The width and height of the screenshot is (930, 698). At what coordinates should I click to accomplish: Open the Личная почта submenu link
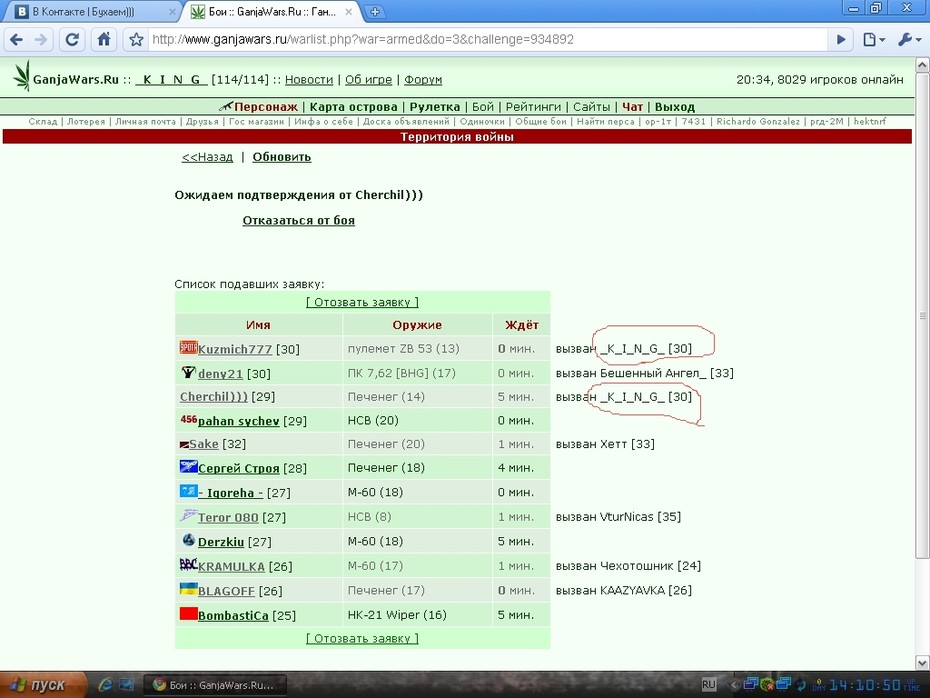point(145,122)
